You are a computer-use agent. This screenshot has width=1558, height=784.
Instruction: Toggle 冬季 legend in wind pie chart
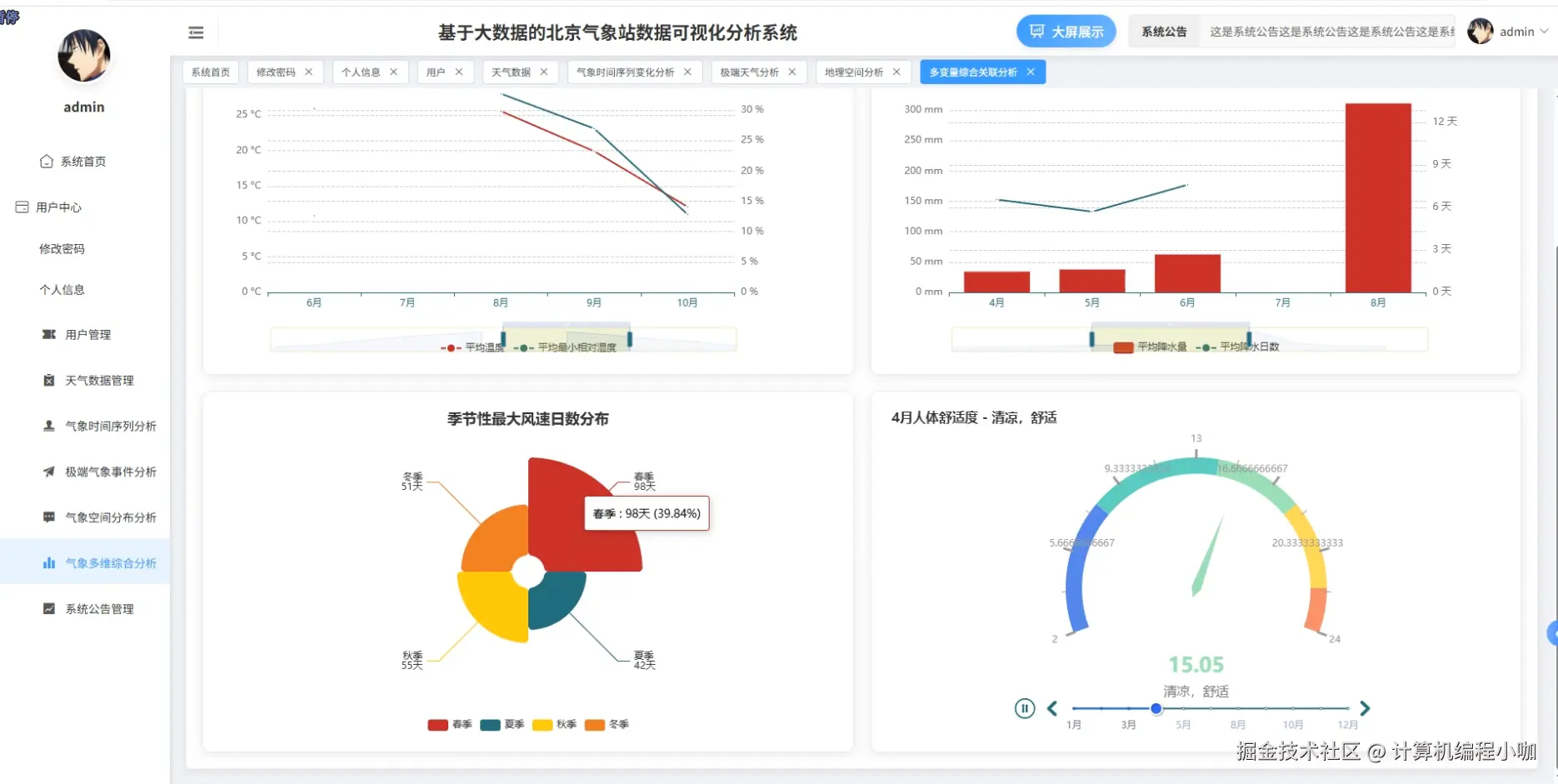(x=607, y=725)
